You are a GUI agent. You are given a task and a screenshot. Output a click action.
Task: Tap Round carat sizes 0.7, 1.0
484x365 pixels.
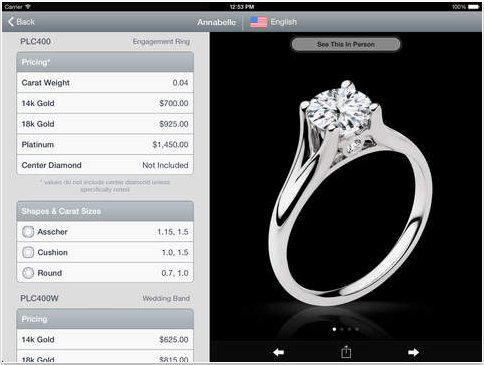click(175, 273)
